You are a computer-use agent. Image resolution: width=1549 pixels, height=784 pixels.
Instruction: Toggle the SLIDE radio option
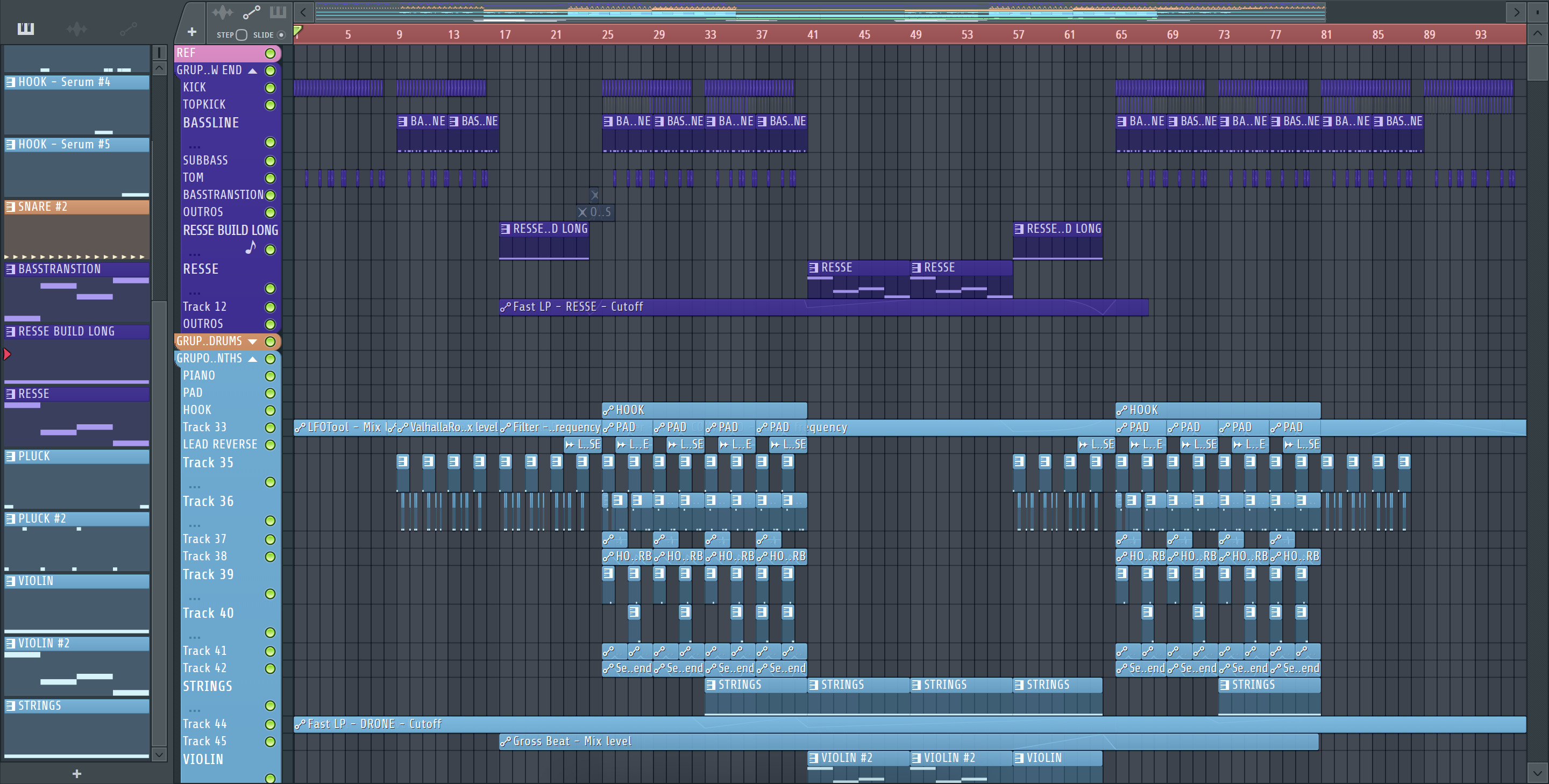point(281,35)
